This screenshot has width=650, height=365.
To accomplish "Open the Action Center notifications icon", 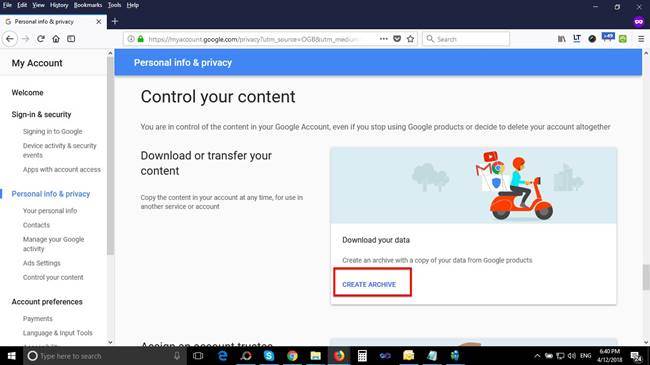I will [x=636, y=356].
